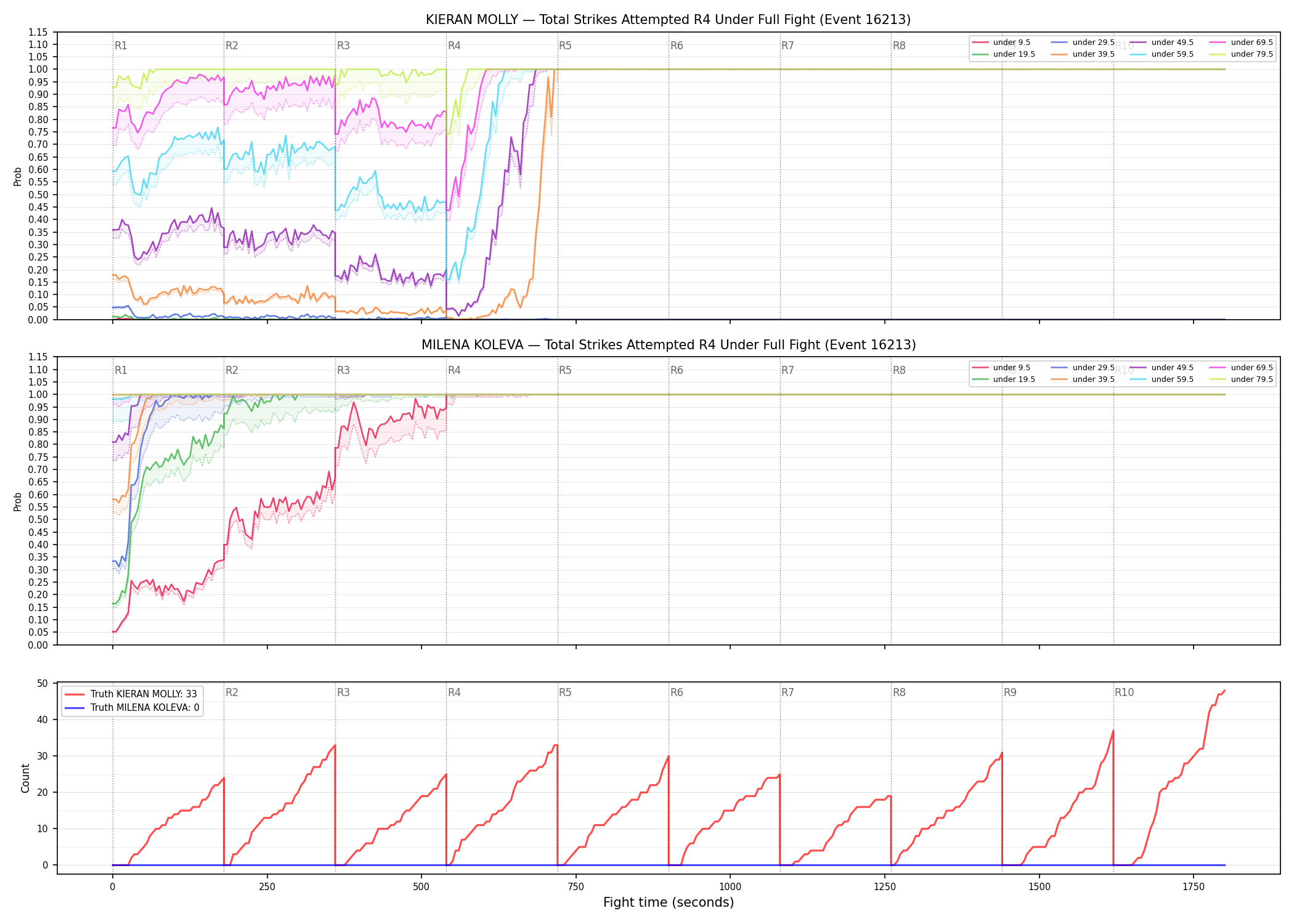Click the 1.15 tick label in Kieran Molly chart
Image resolution: width=1294 pixels, height=924 pixels.
coord(38,32)
